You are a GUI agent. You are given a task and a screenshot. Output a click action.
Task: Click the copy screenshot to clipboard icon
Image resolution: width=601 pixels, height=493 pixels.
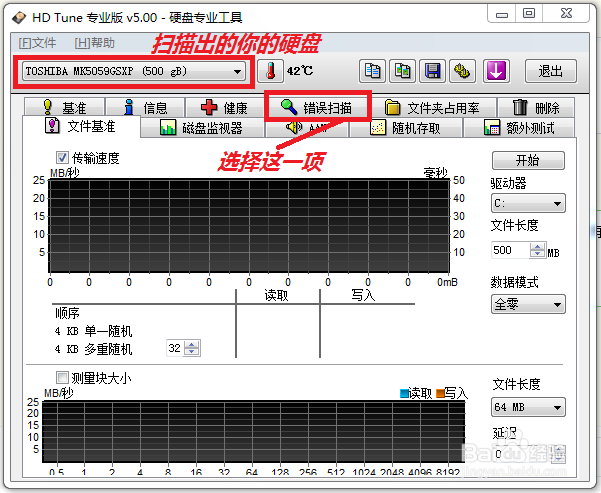[402, 71]
